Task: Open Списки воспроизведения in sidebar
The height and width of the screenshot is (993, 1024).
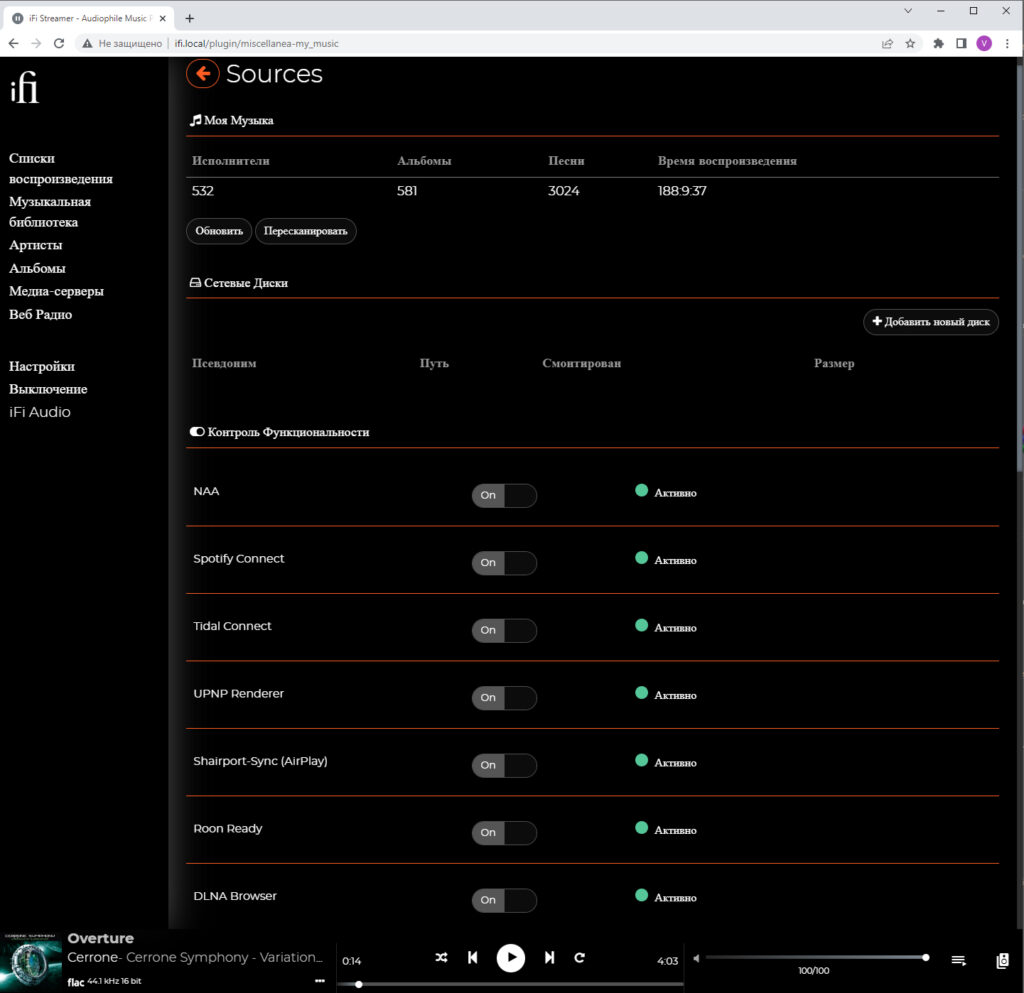Action: 61,168
